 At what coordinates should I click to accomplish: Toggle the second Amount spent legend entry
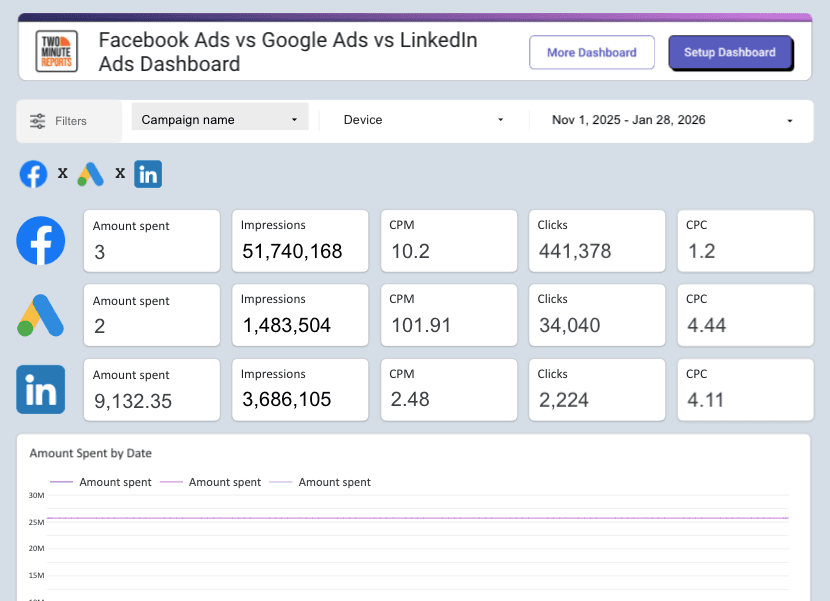(x=224, y=481)
